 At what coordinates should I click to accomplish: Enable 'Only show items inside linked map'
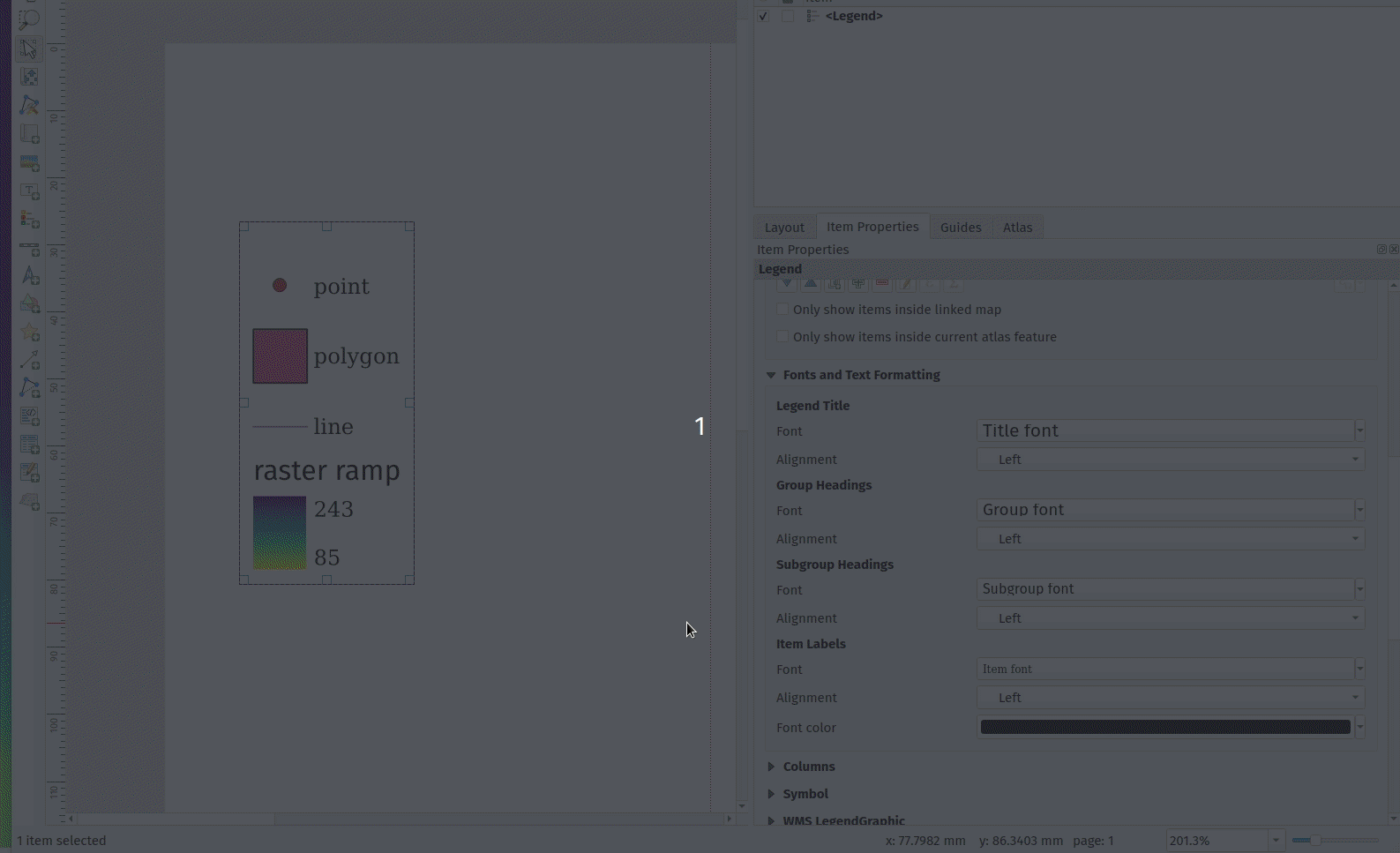click(x=782, y=310)
